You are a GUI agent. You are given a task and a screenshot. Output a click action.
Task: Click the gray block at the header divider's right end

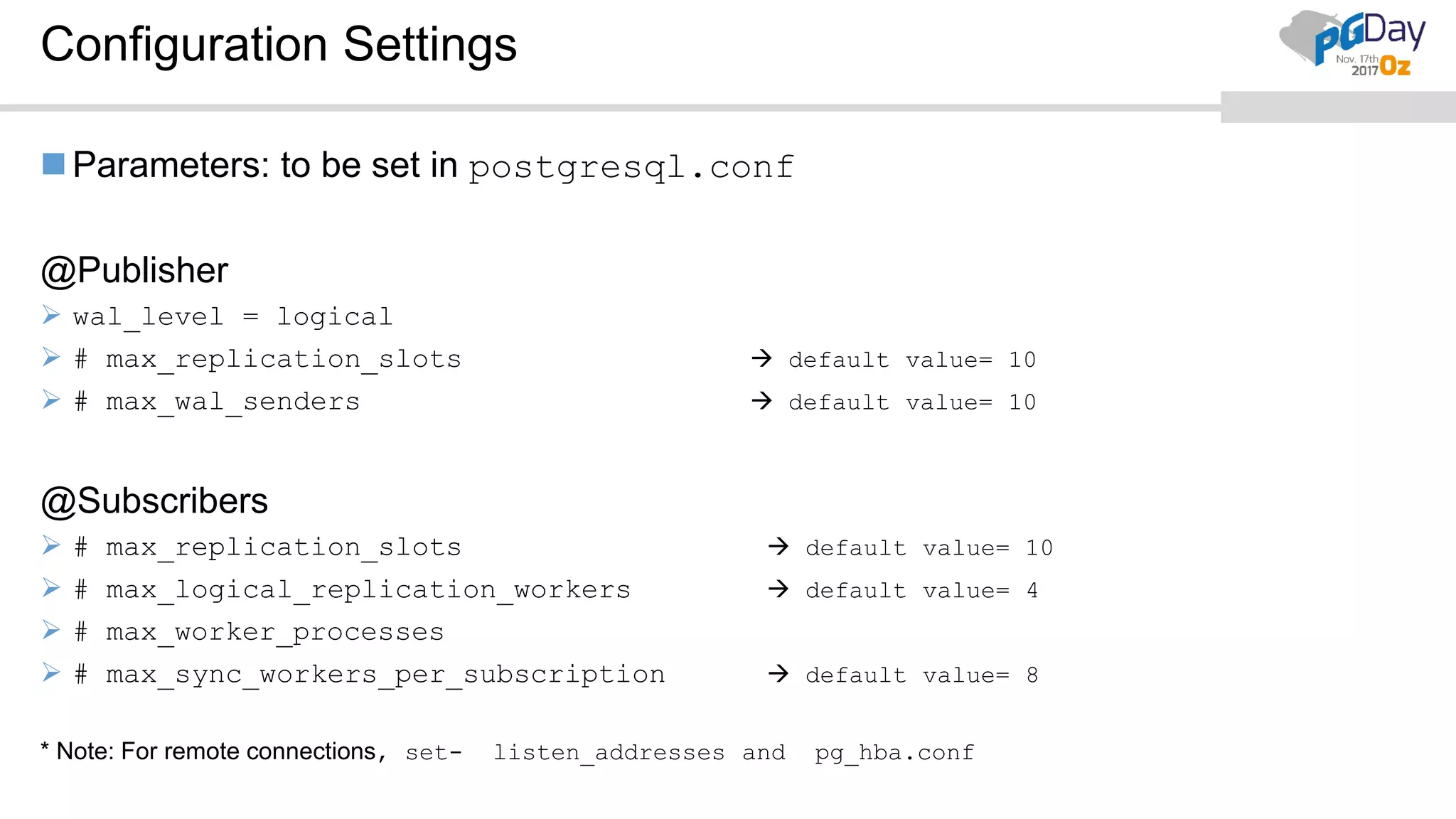coord(1338,107)
